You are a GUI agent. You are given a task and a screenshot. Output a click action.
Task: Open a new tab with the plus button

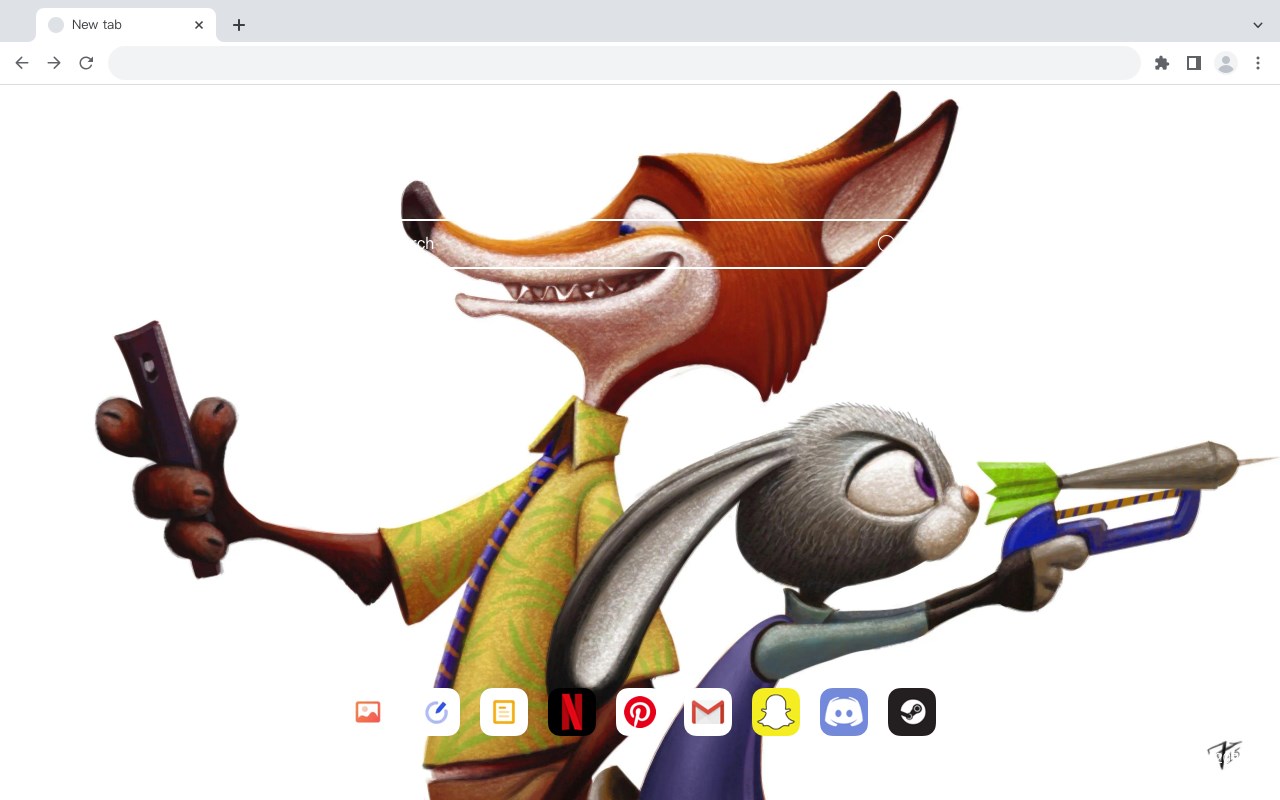238,25
